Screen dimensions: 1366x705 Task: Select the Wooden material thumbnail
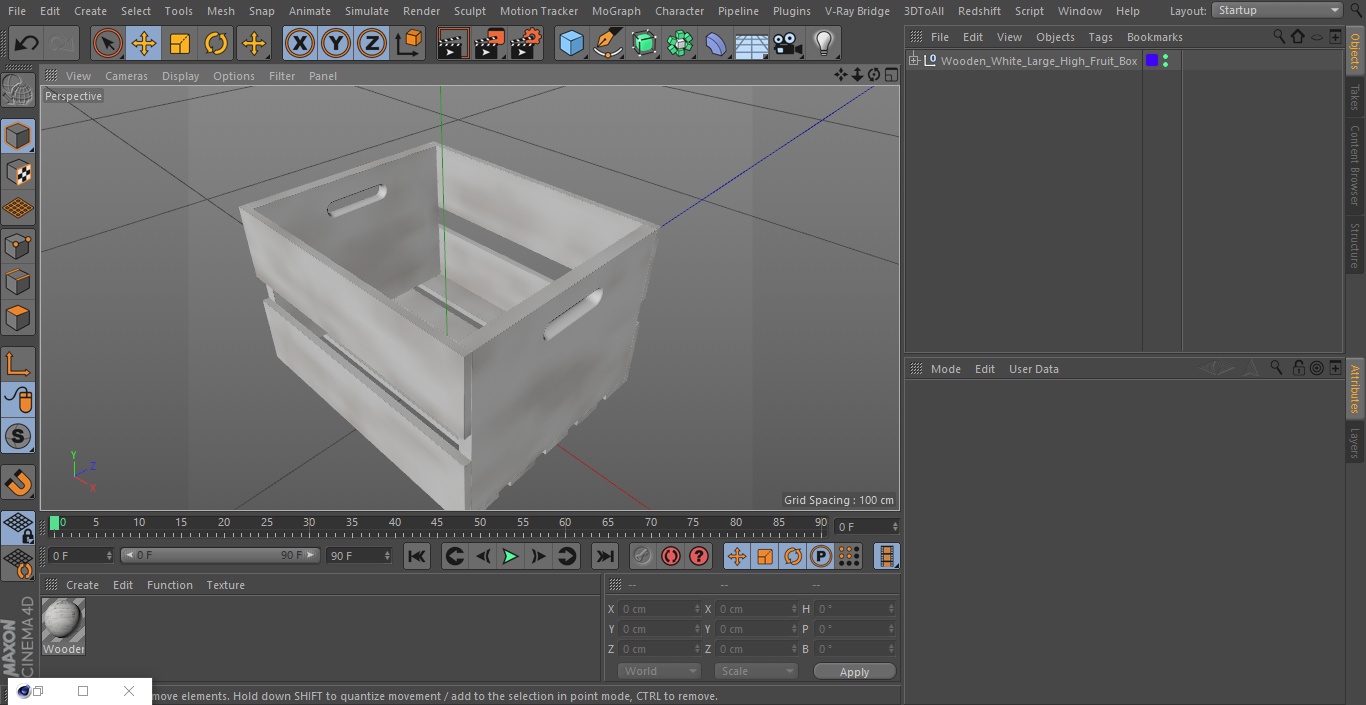64,622
